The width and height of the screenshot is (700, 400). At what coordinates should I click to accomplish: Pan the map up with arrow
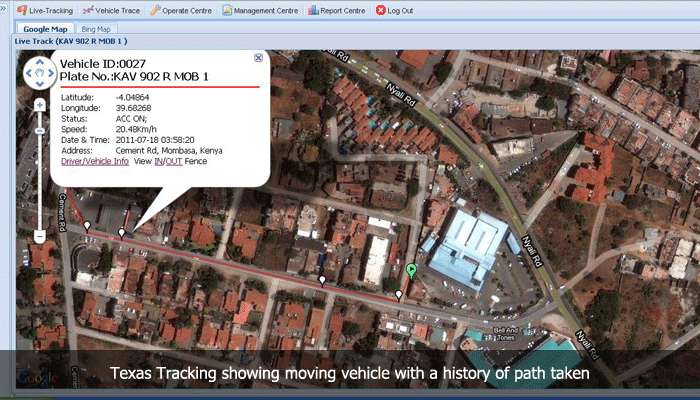pos(40,62)
